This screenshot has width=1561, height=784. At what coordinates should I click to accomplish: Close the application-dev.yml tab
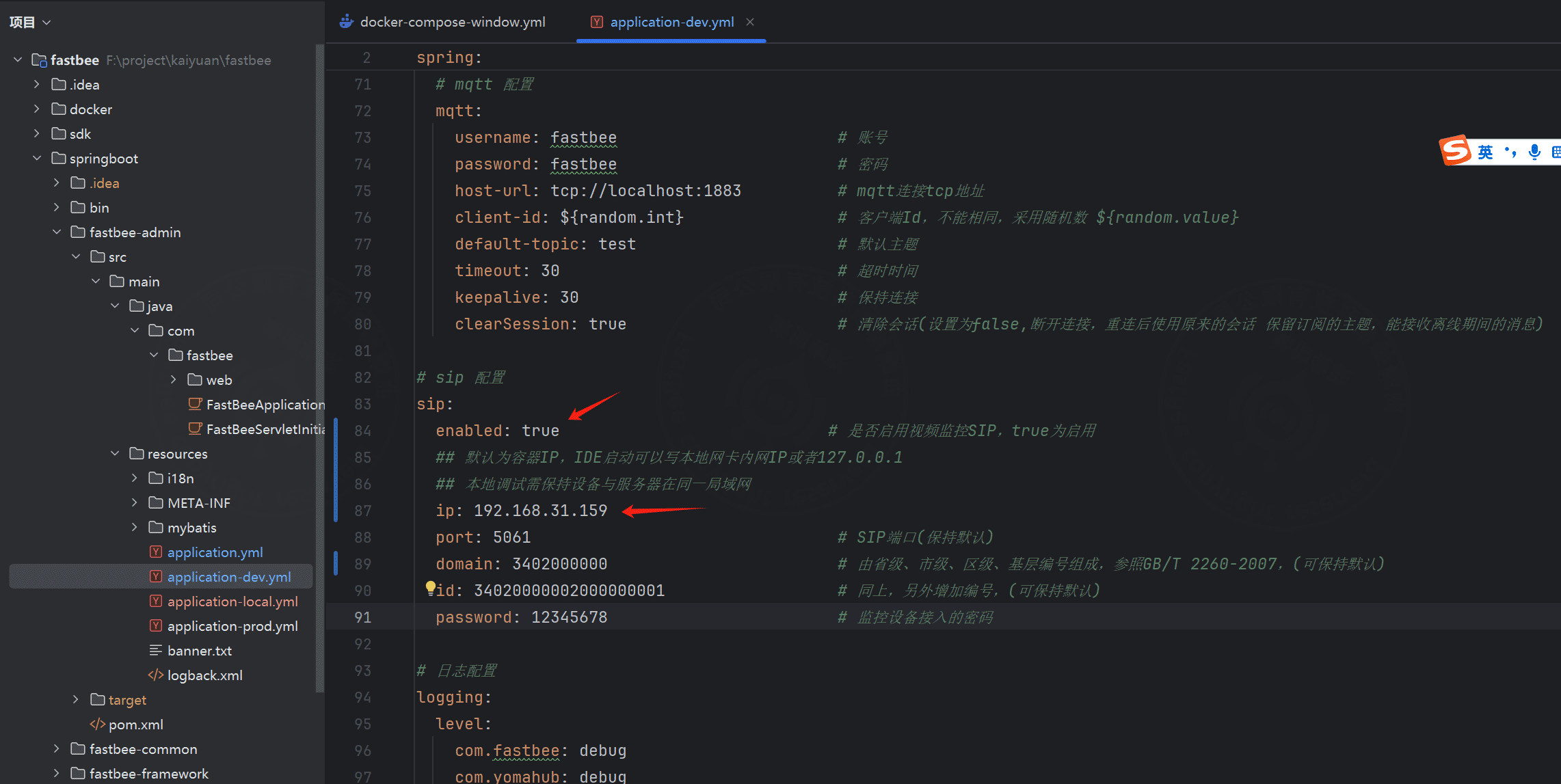750,22
